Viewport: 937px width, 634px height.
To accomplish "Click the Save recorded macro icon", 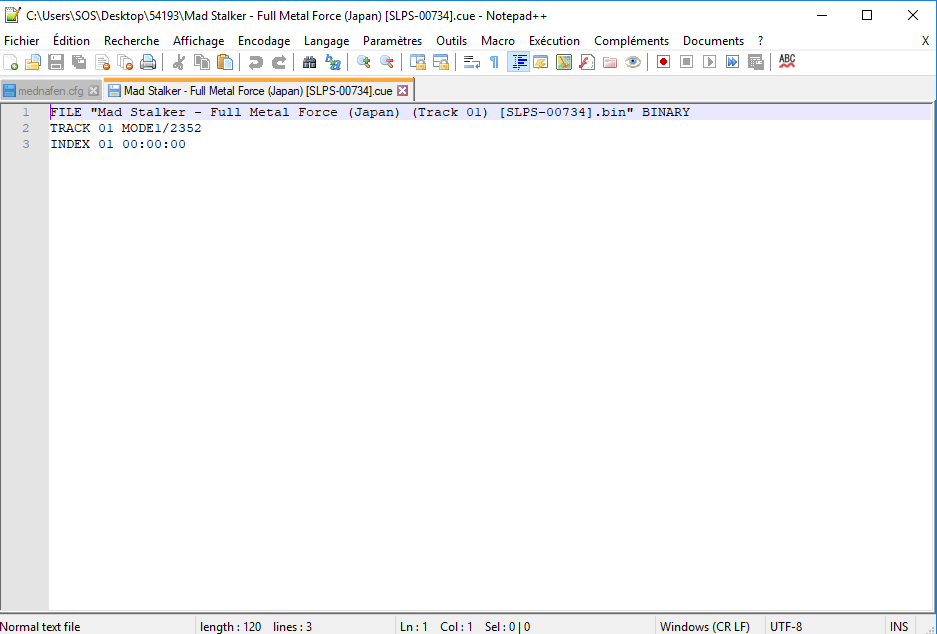I will (755, 62).
